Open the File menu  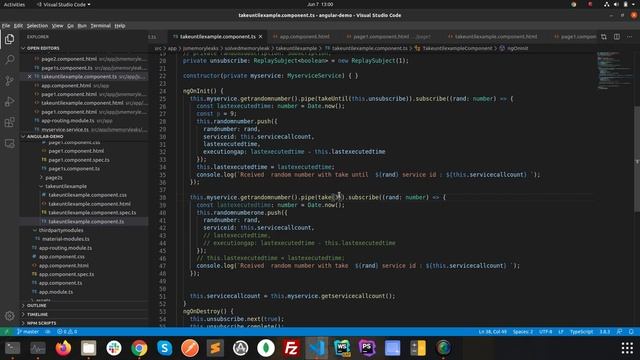[6, 26]
